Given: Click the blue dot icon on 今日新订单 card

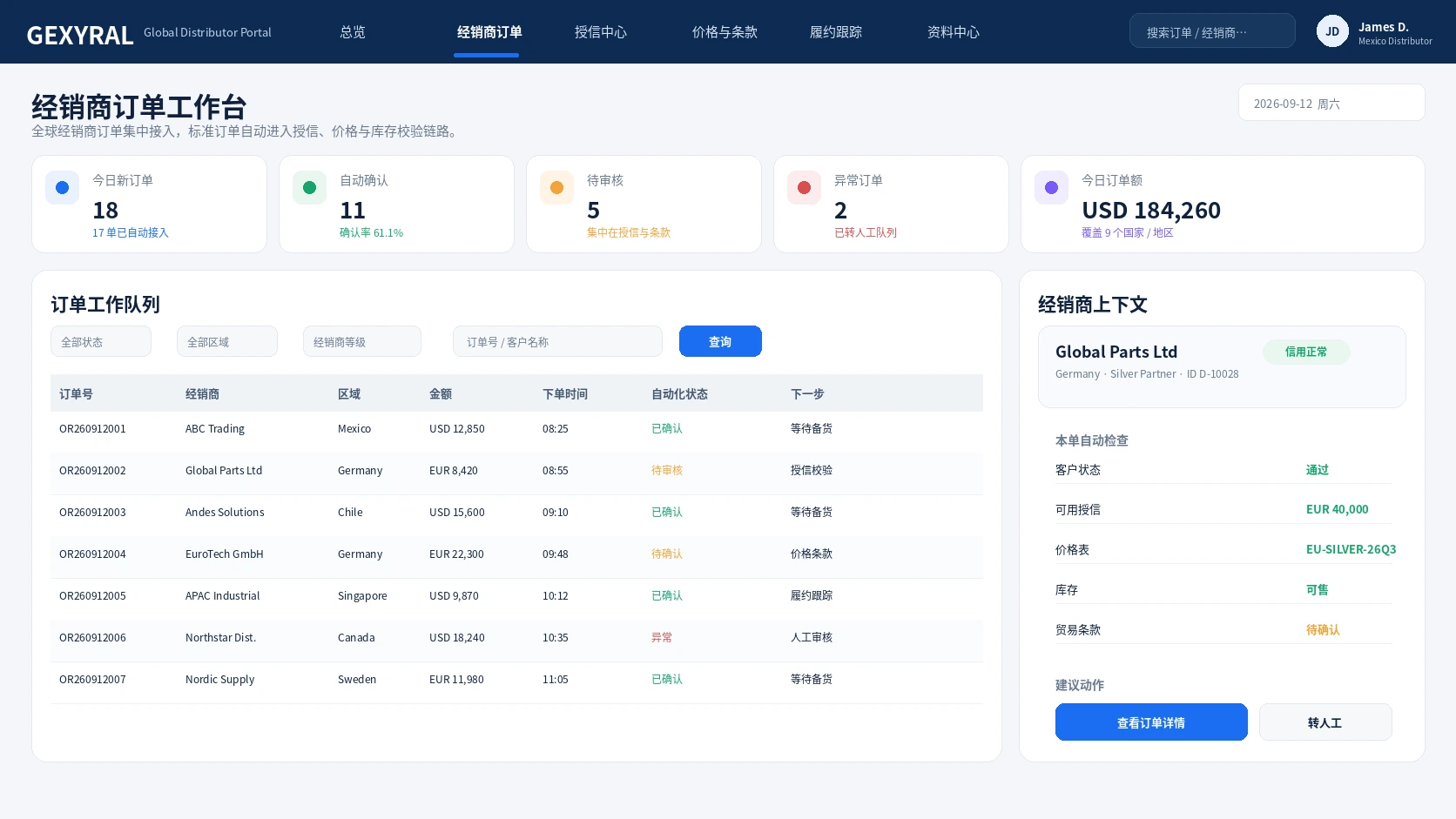Looking at the screenshot, I should [x=62, y=187].
